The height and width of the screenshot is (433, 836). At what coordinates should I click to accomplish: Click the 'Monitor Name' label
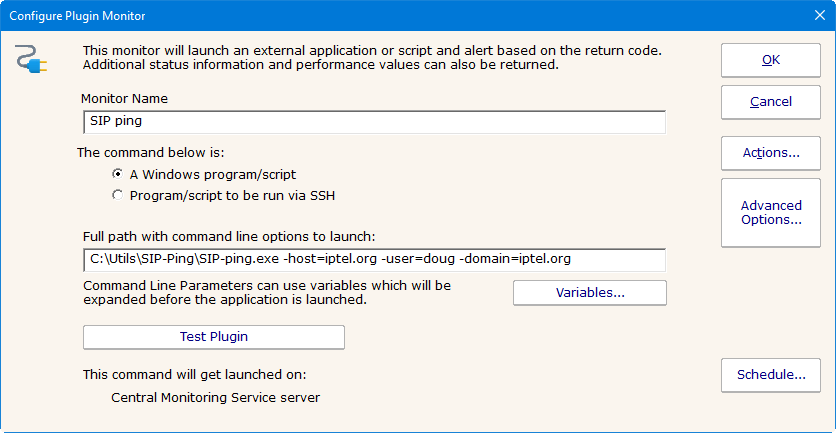point(125,99)
